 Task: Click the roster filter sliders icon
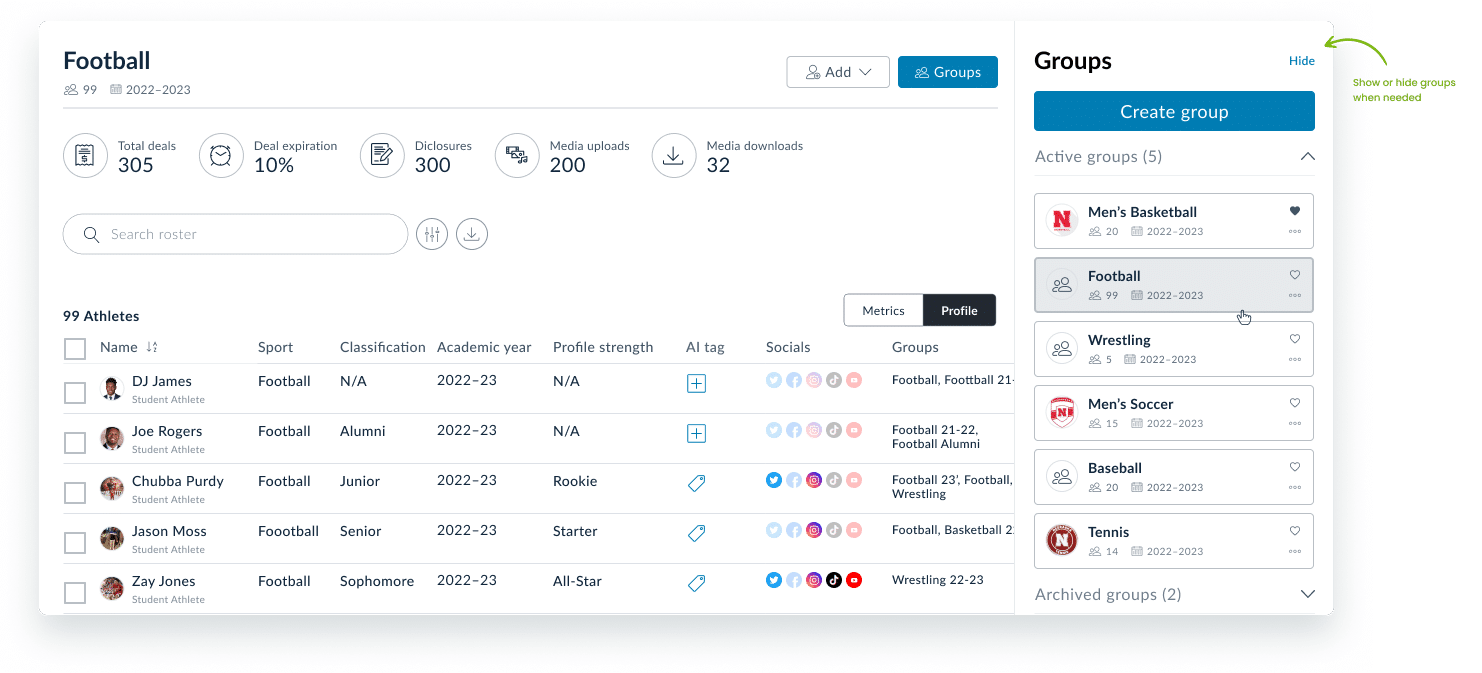point(431,235)
